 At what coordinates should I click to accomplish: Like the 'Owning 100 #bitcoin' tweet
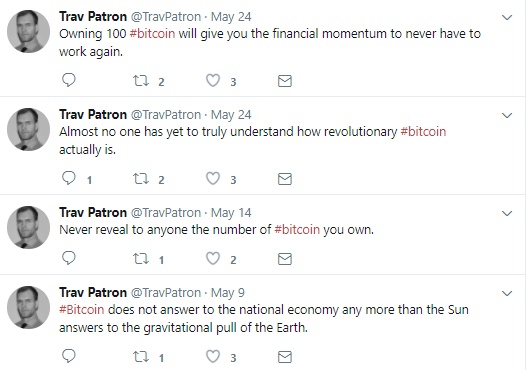[x=213, y=81]
